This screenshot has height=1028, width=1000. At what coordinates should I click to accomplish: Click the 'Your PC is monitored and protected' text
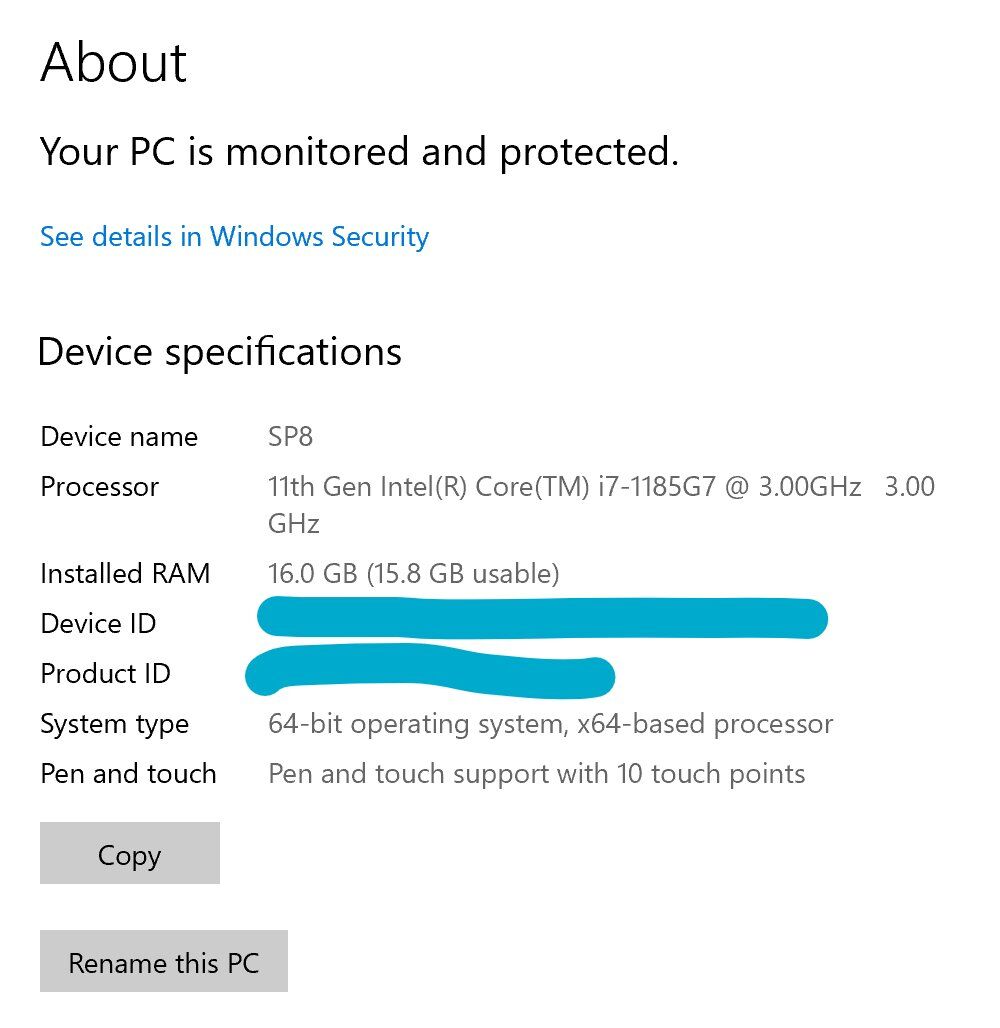coord(359,152)
